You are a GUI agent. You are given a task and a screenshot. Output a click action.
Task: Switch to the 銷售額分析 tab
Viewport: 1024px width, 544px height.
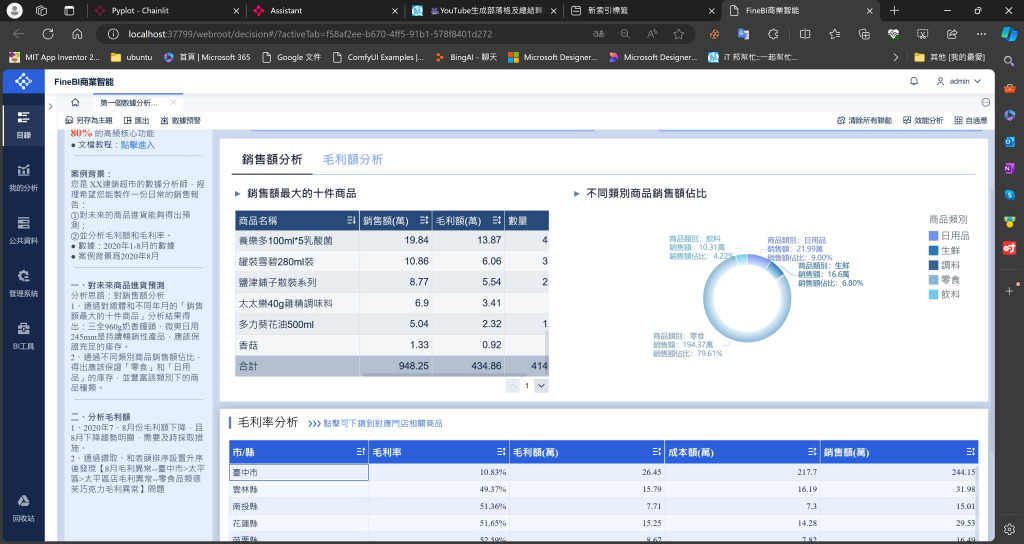[x=272, y=159]
